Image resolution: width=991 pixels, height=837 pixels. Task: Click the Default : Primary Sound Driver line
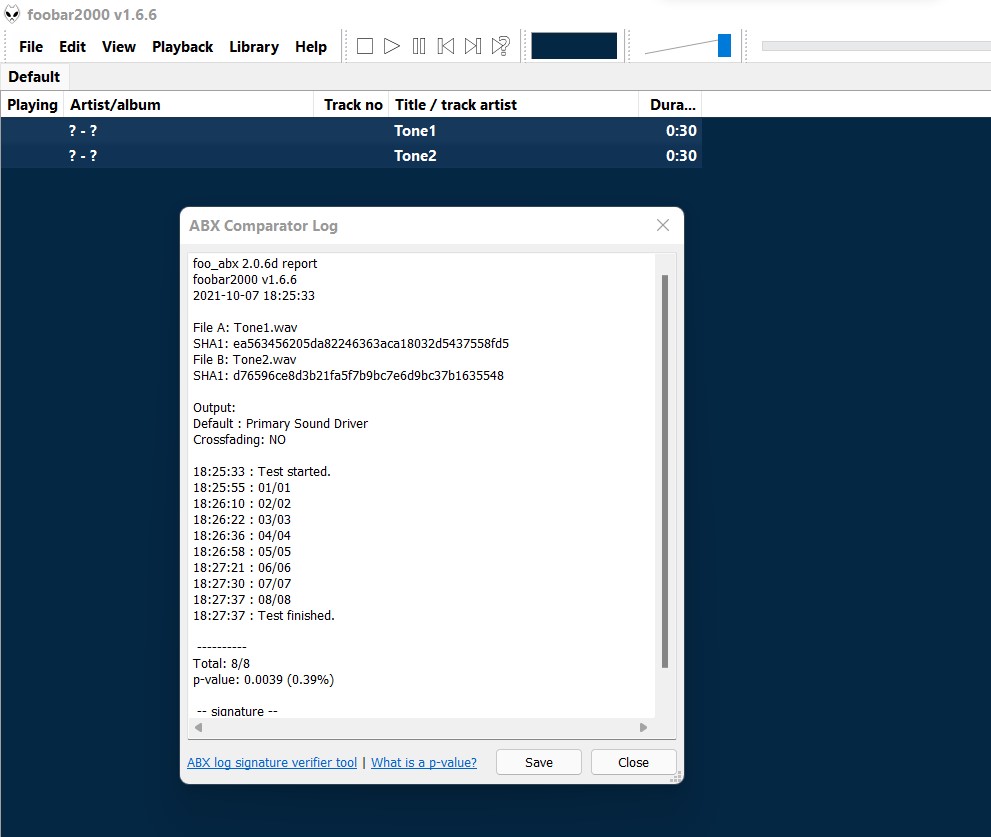[281, 424]
